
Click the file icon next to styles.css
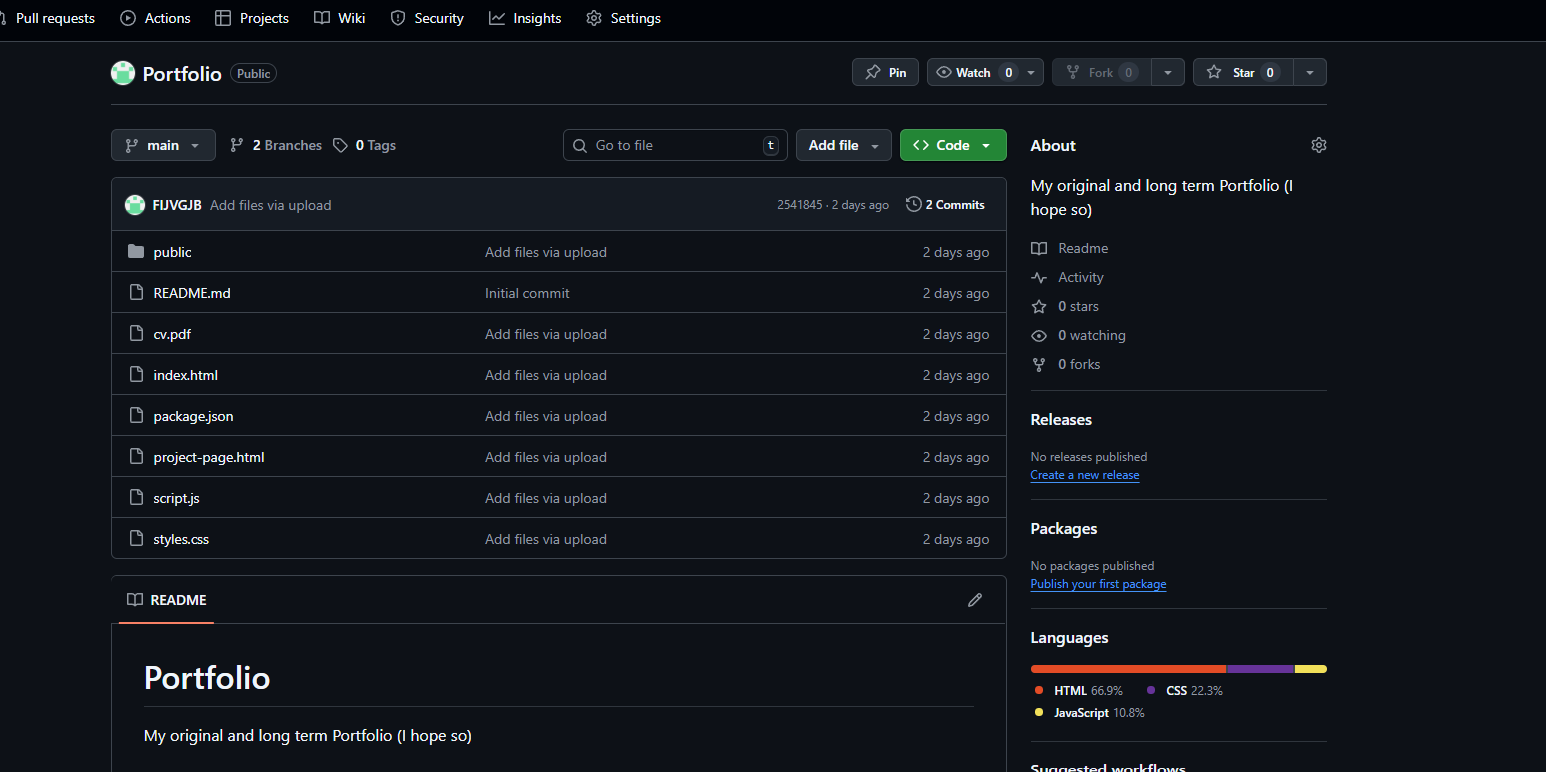[136, 538]
